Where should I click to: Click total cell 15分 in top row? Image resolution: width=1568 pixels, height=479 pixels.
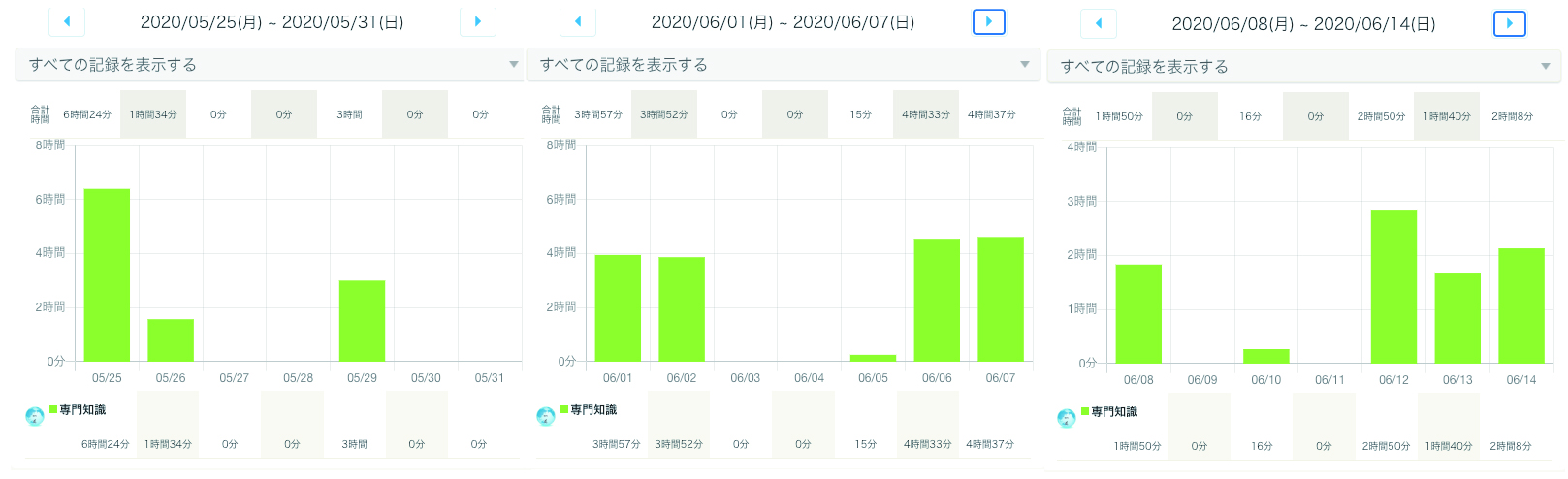click(x=861, y=114)
